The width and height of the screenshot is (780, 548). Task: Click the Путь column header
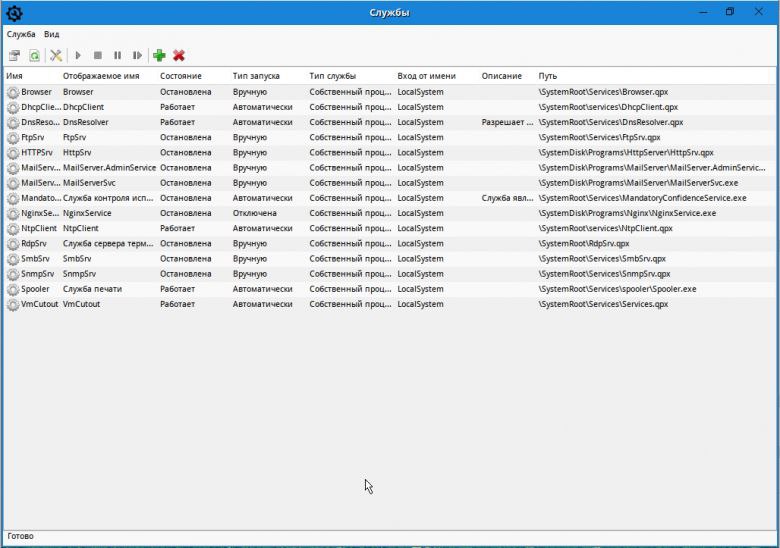click(x=548, y=76)
